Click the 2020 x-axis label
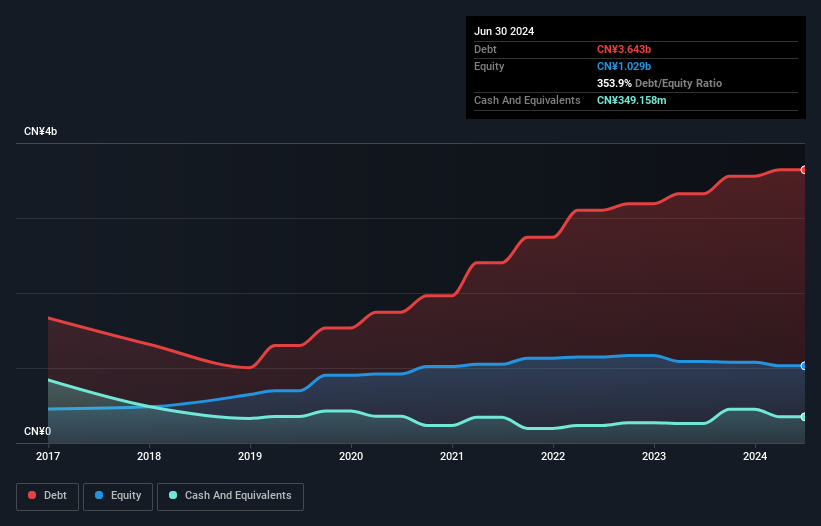 pos(351,456)
